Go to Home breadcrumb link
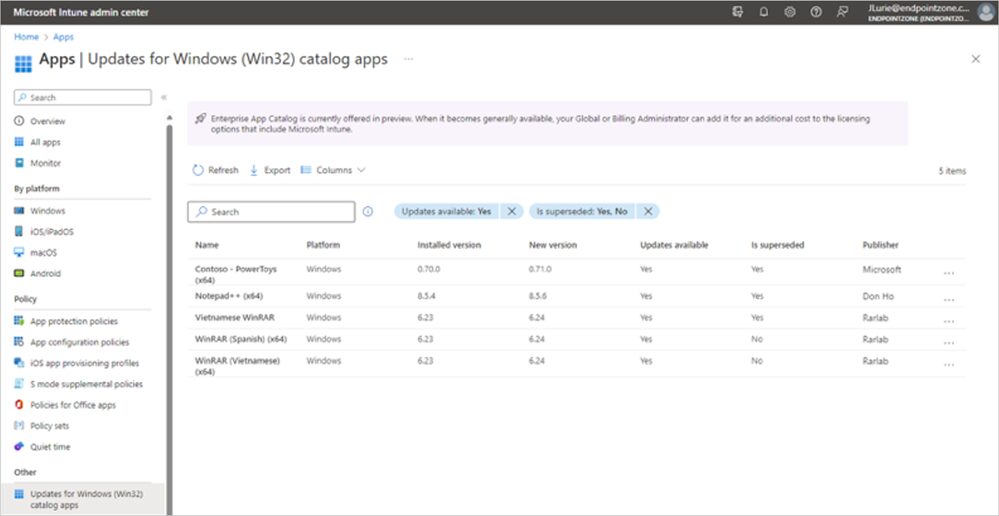Viewport: 999px width, 516px height. coord(26,37)
